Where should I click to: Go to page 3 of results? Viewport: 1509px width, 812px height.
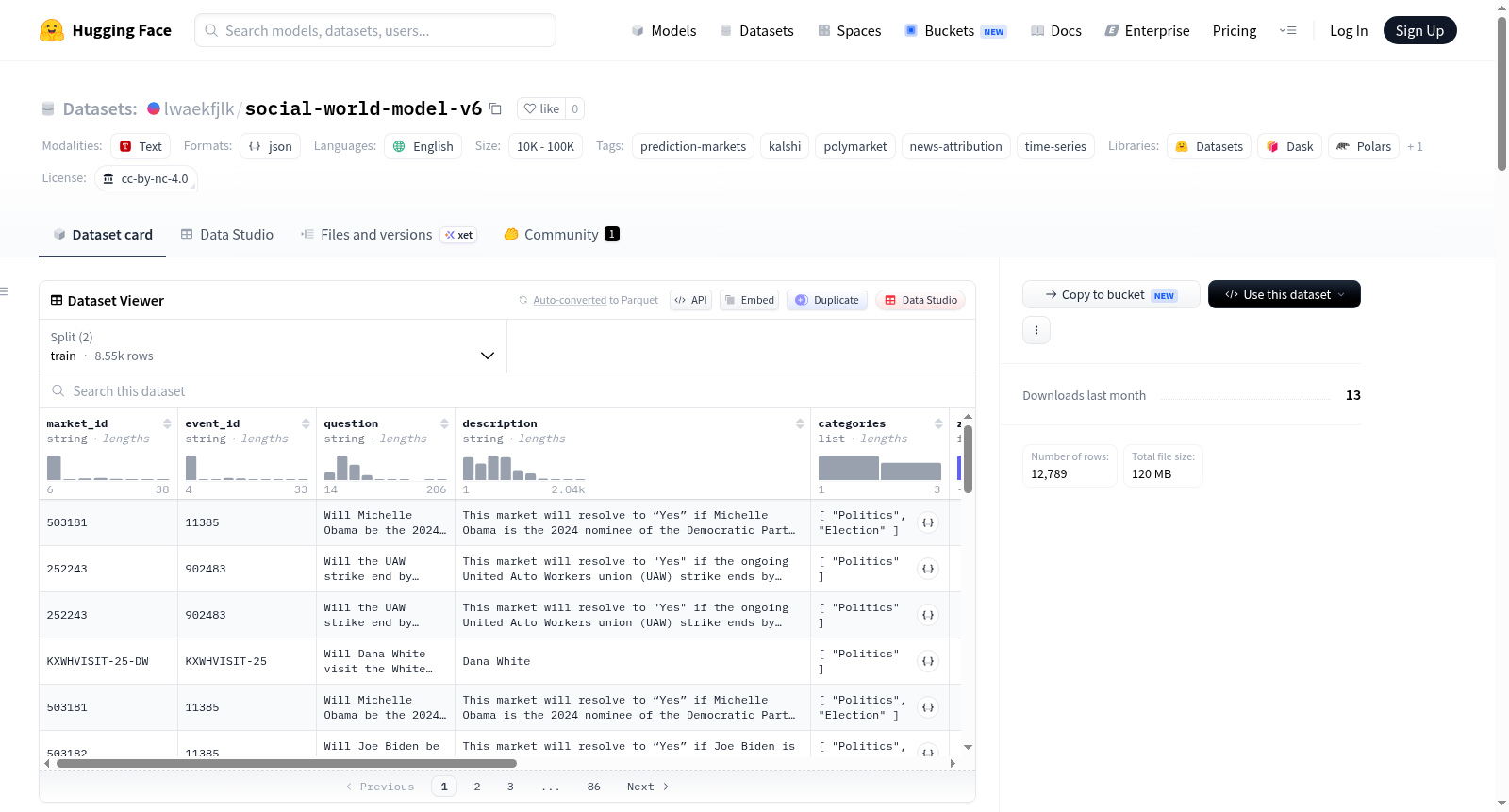pos(510,787)
